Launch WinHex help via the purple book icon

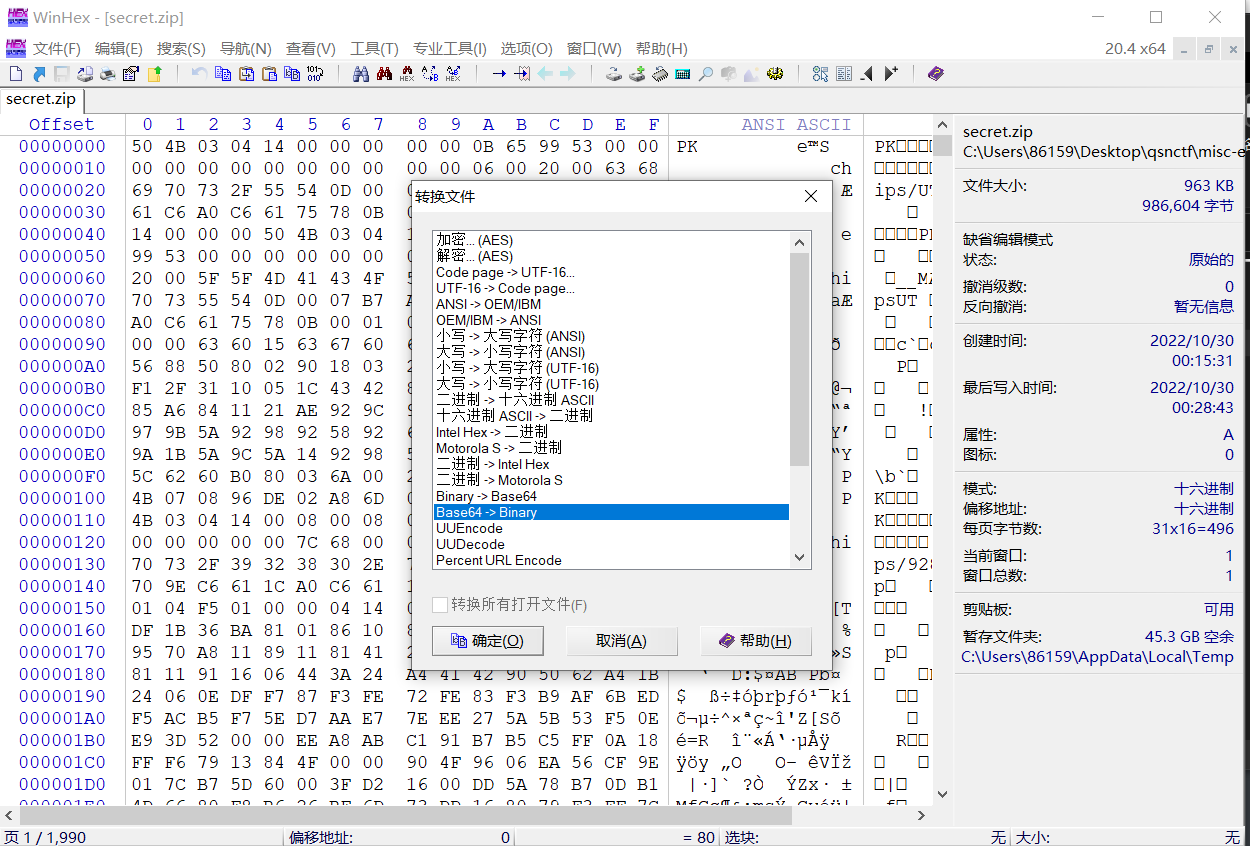[x=935, y=73]
